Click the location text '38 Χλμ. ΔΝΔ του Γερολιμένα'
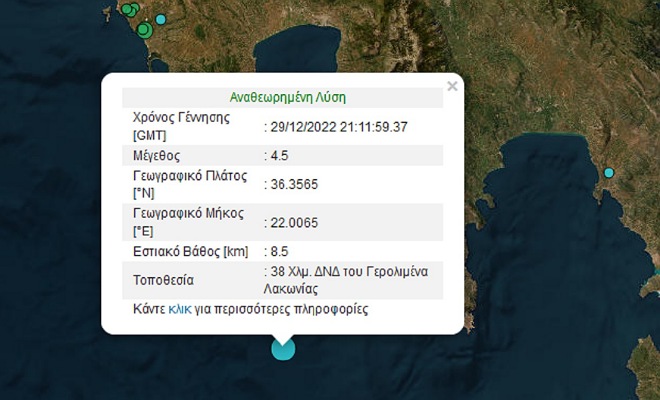The image size is (660, 400). click(x=349, y=272)
